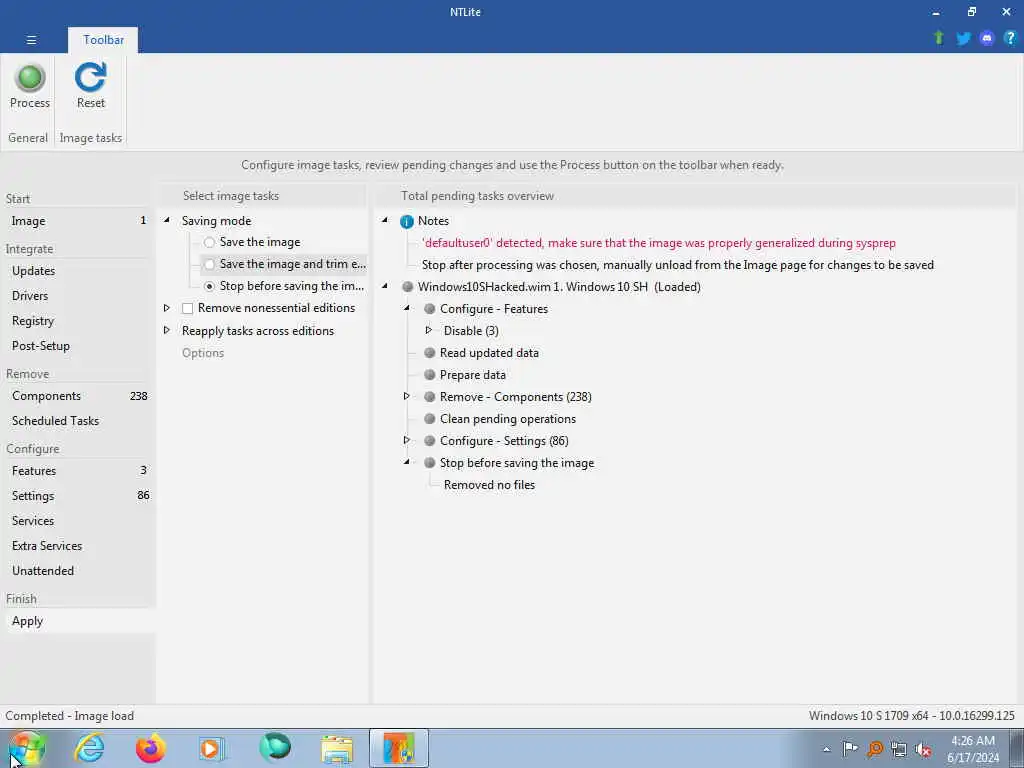Check Remove nonessential editions box
Screen dimensions: 1024x768
187,308
